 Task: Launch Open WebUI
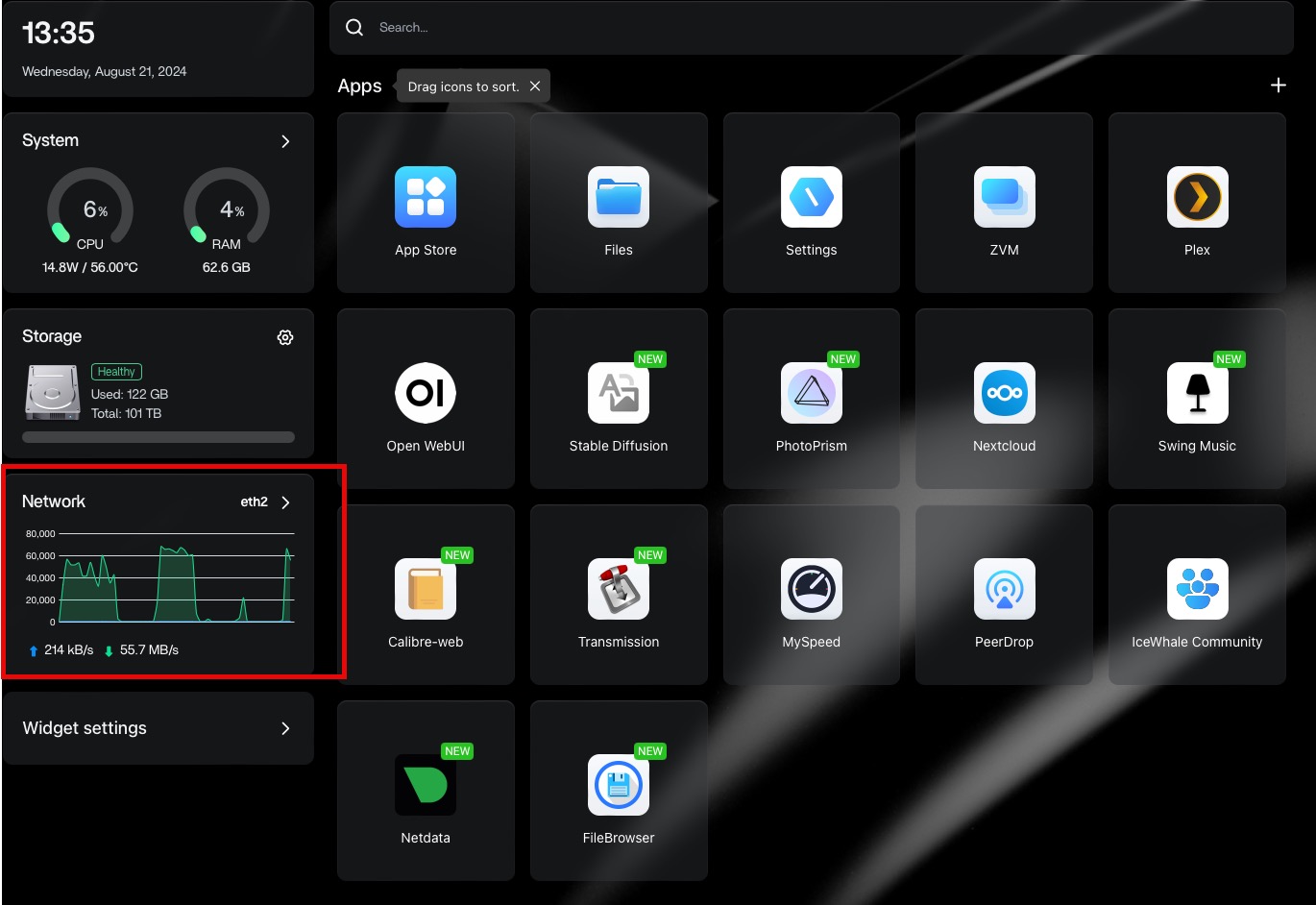[x=426, y=393]
